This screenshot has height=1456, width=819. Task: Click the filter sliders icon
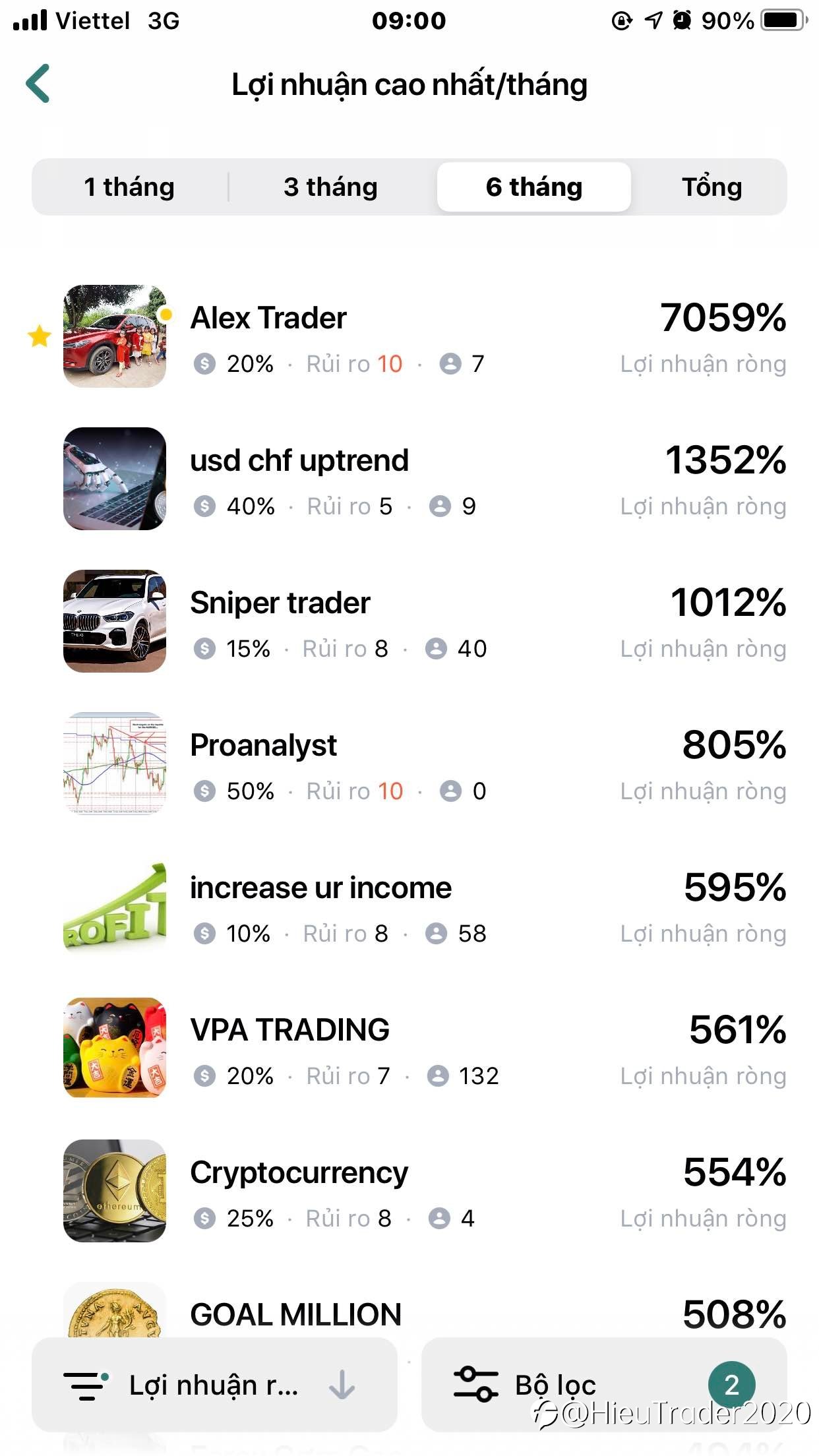tap(475, 1384)
